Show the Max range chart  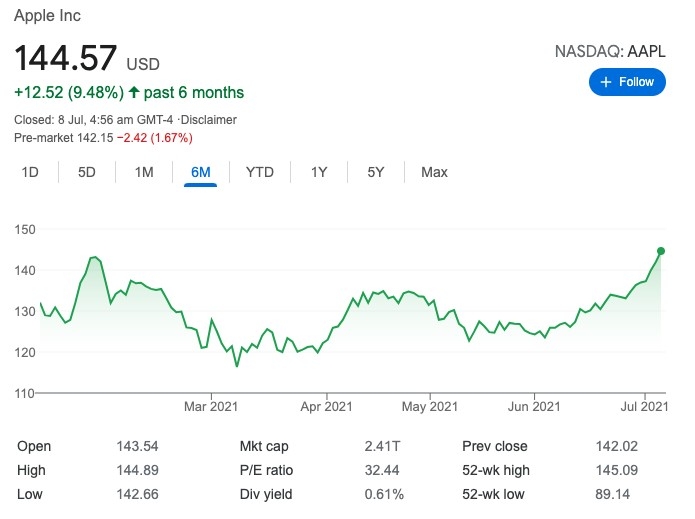click(434, 172)
